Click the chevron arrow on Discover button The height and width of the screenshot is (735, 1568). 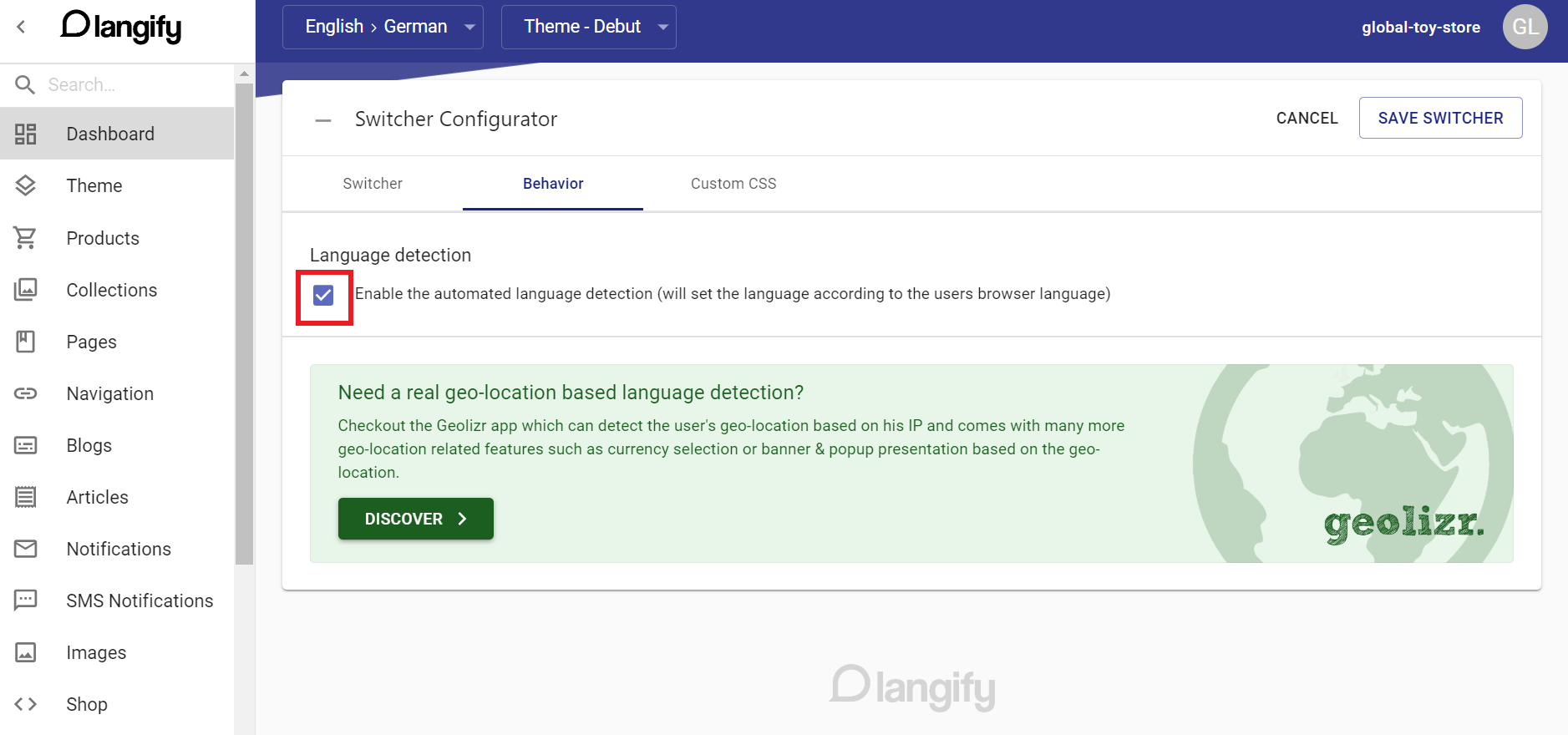(x=462, y=519)
